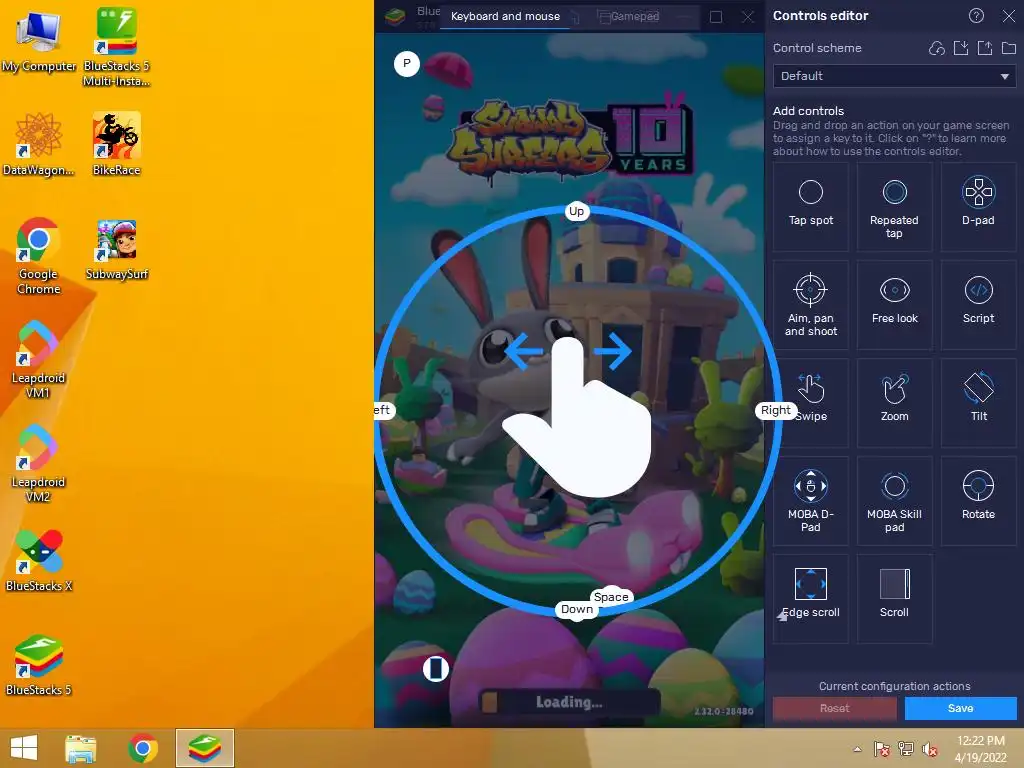Open the Controls editor help icon

(x=976, y=16)
